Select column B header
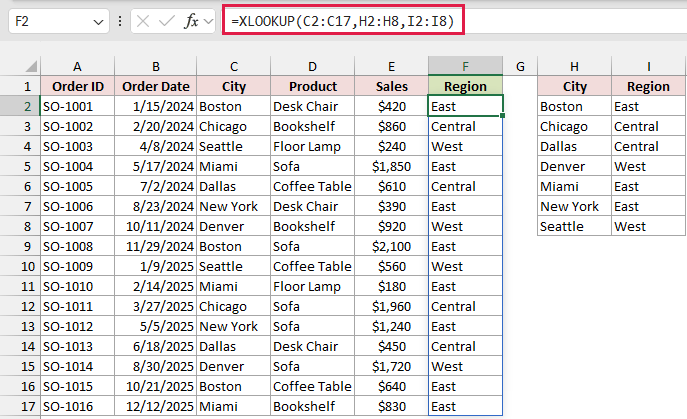 pyautogui.click(x=156, y=66)
